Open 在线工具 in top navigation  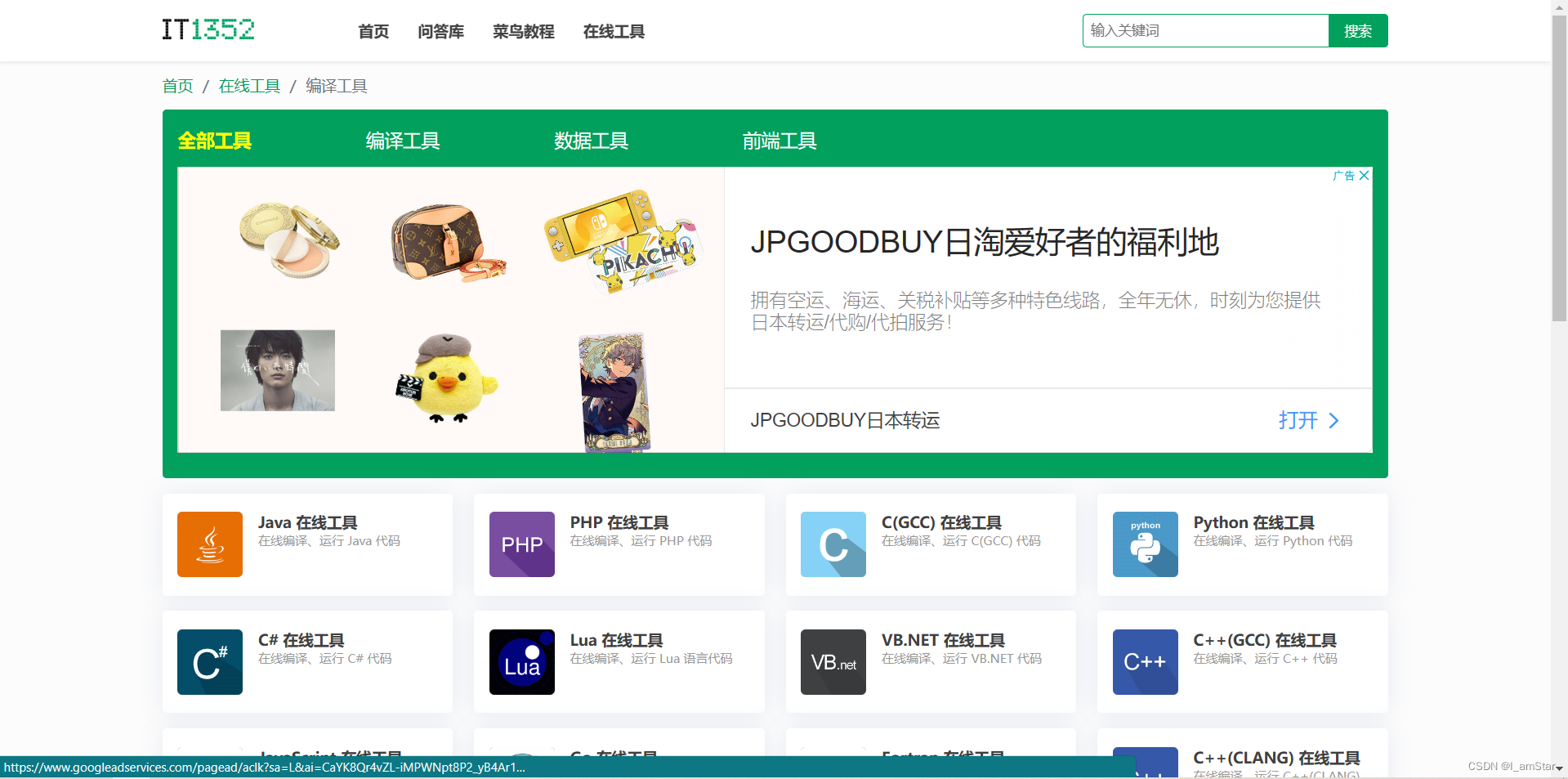(614, 31)
